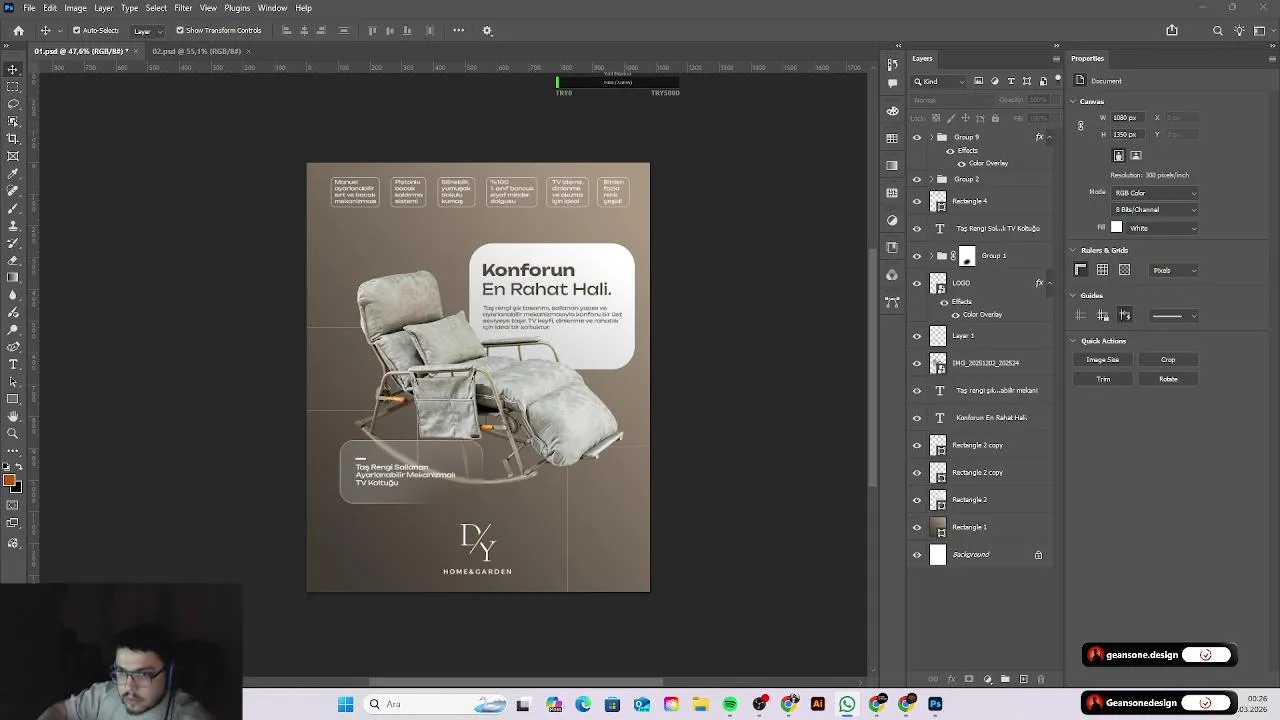The image size is (1280, 720).
Task: Select the Zoom tool
Action: tap(13, 433)
